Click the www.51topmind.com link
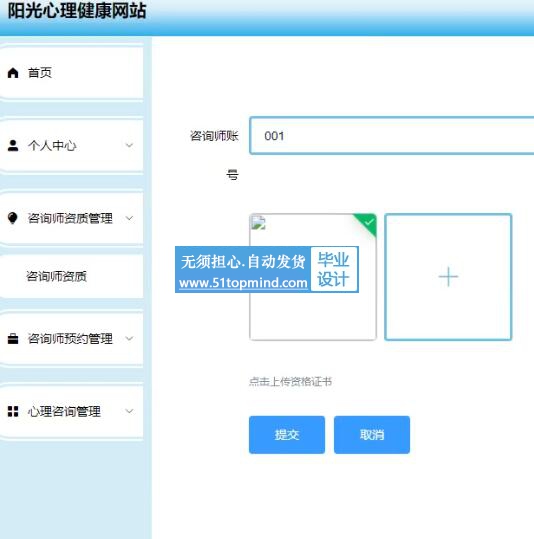The image size is (534, 539). pyautogui.click(x=243, y=283)
